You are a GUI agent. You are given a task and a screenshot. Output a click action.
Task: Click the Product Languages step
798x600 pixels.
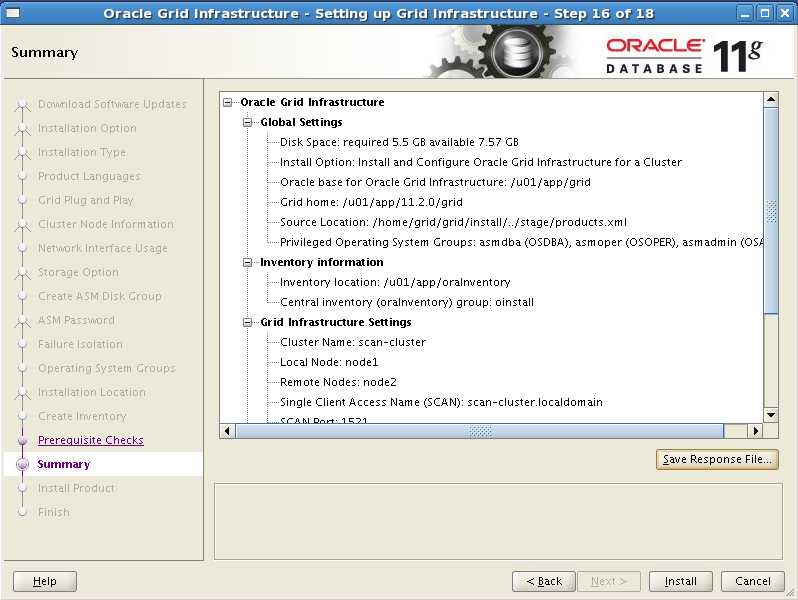[89, 176]
